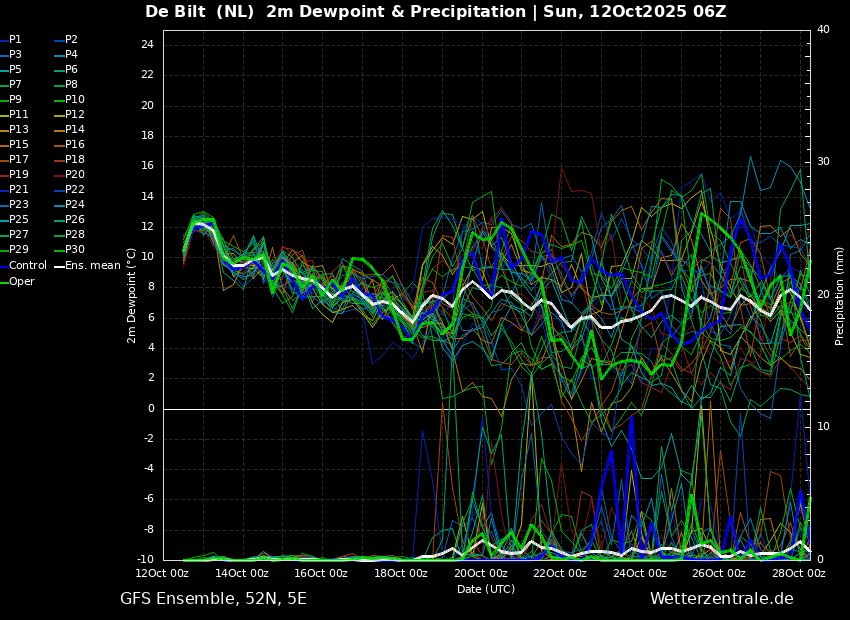Screen dimensions: 850x620
Task: Click the 40 mm precipitation axis value
Action: [x=823, y=29]
